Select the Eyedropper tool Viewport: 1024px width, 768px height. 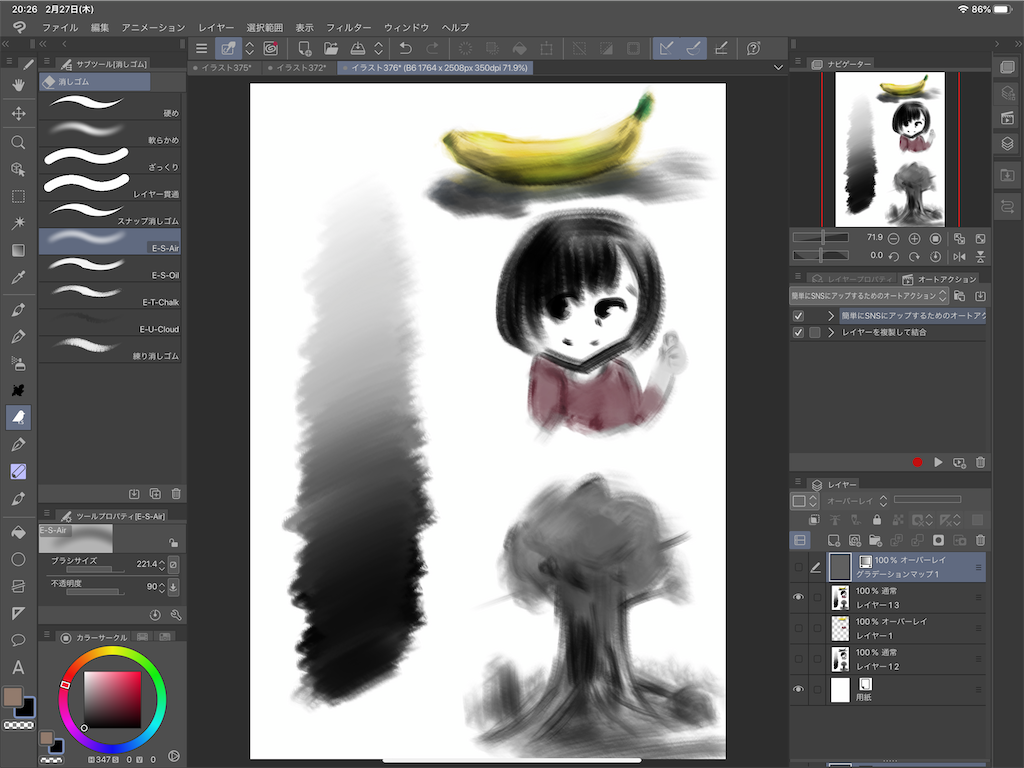(x=18, y=278)
